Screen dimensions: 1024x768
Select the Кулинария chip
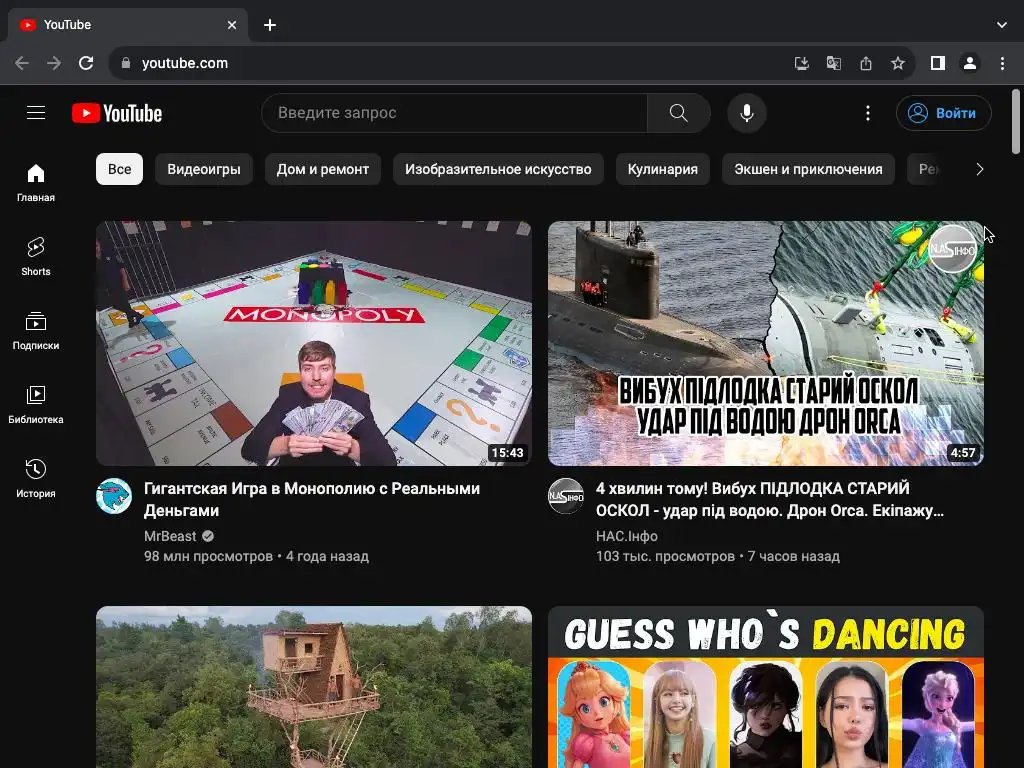(663, 169)
